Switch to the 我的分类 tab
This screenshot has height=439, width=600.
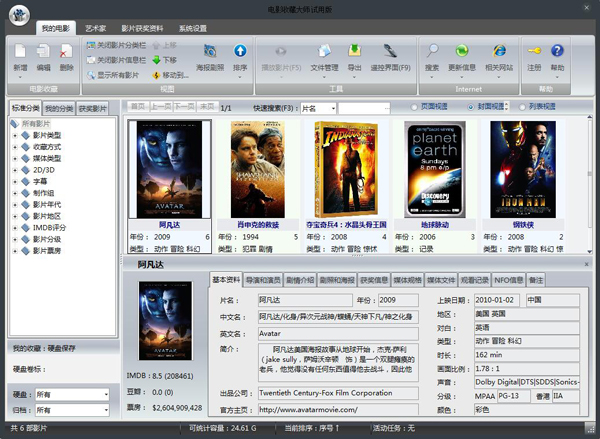click(x=59, y=109)
